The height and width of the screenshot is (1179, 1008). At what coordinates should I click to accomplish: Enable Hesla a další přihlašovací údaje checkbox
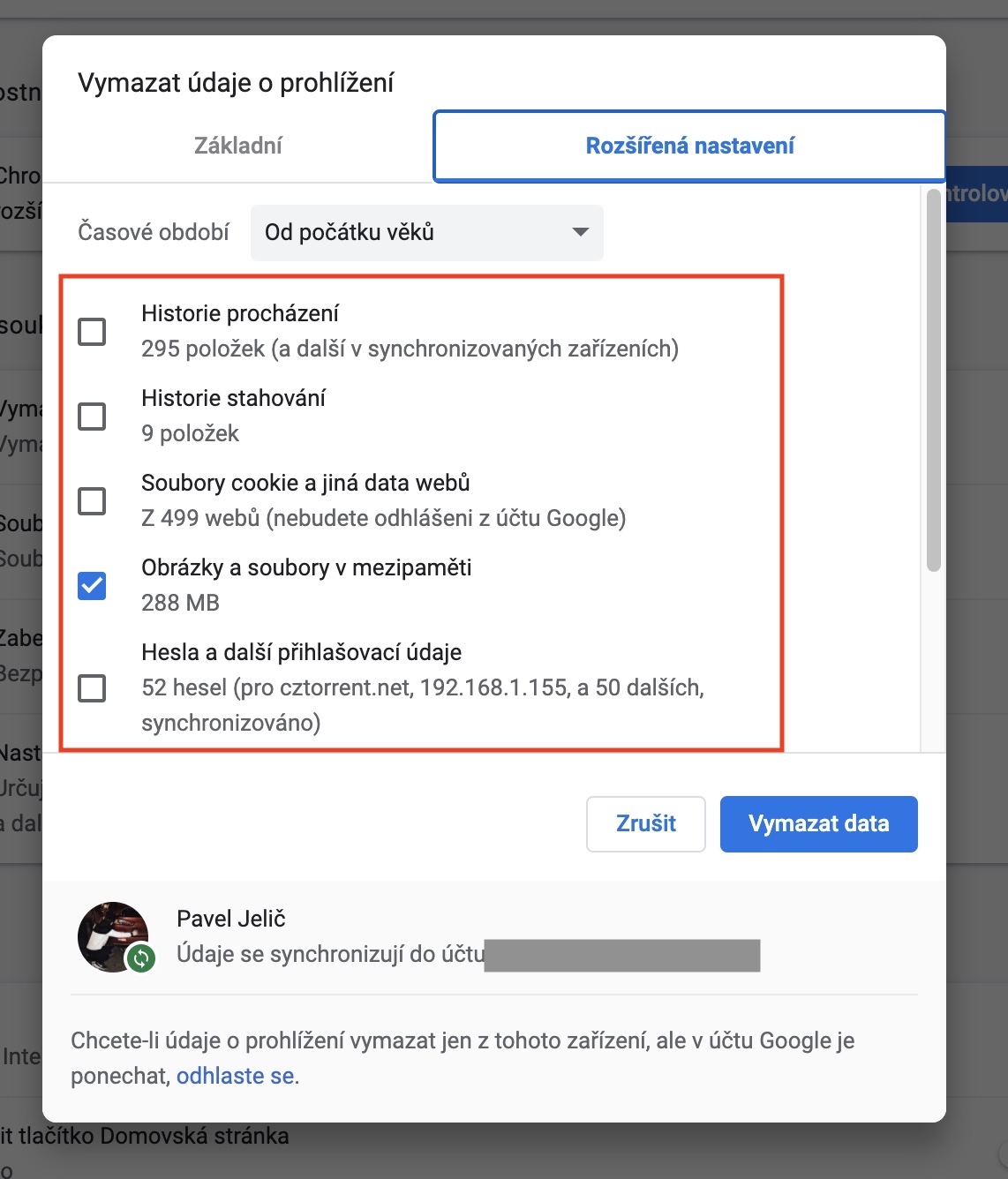pyautogui.click(x=92, y=688)
